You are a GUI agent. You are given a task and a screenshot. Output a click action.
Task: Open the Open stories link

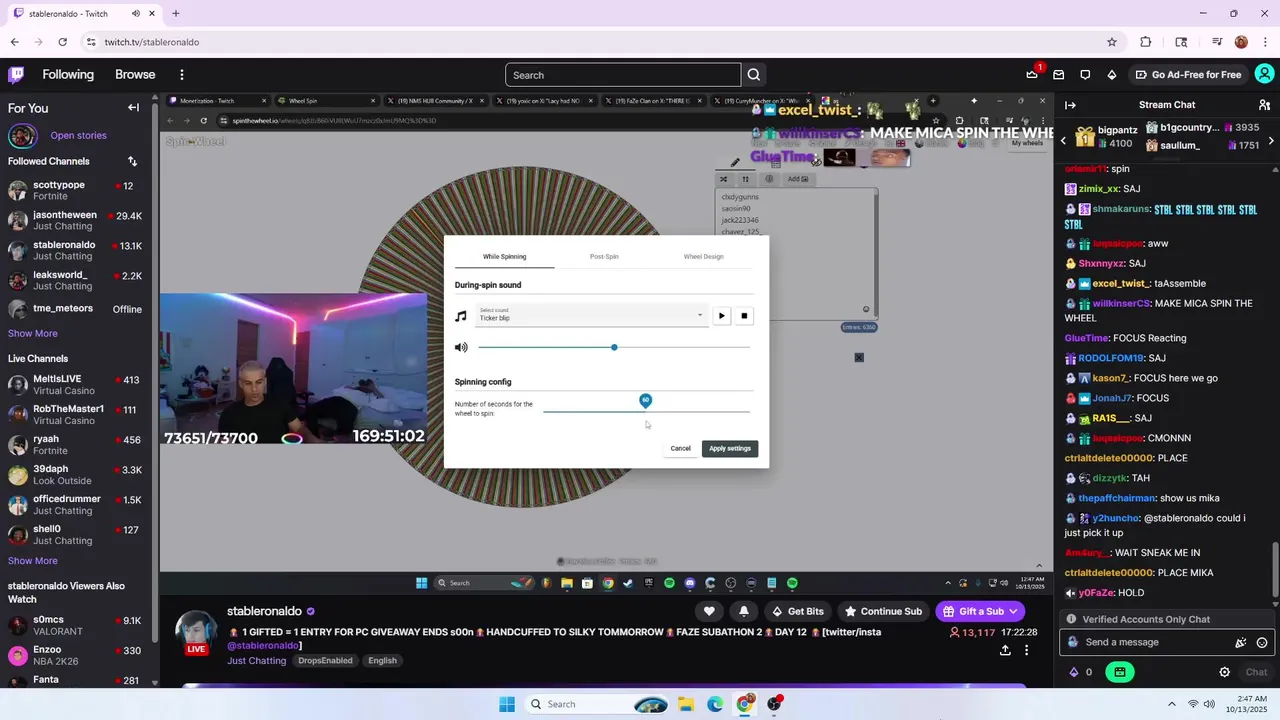click(78, 135)
